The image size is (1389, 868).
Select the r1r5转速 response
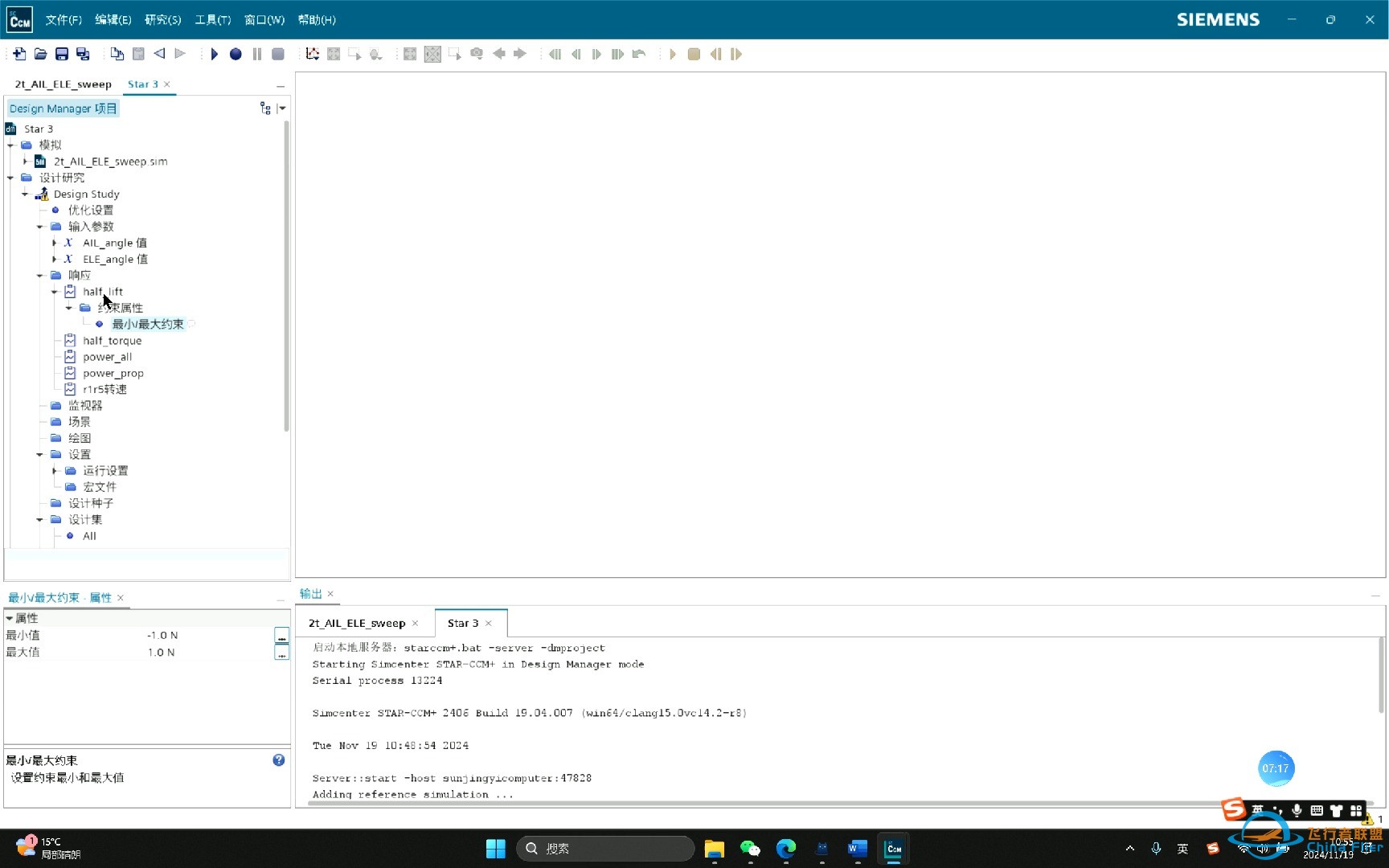coord(104,389)
